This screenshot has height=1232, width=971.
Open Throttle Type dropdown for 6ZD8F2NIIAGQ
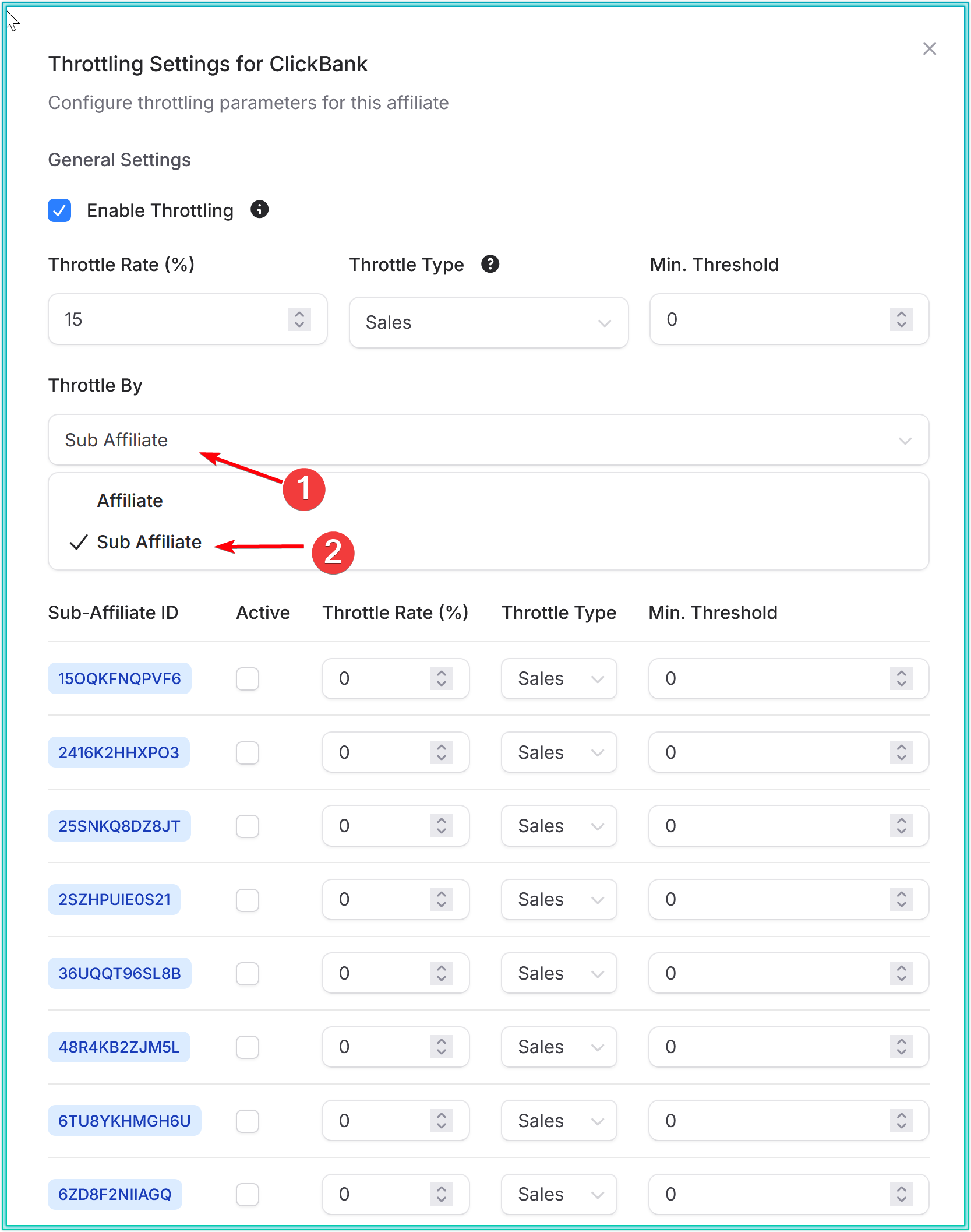click(559, 1194)
